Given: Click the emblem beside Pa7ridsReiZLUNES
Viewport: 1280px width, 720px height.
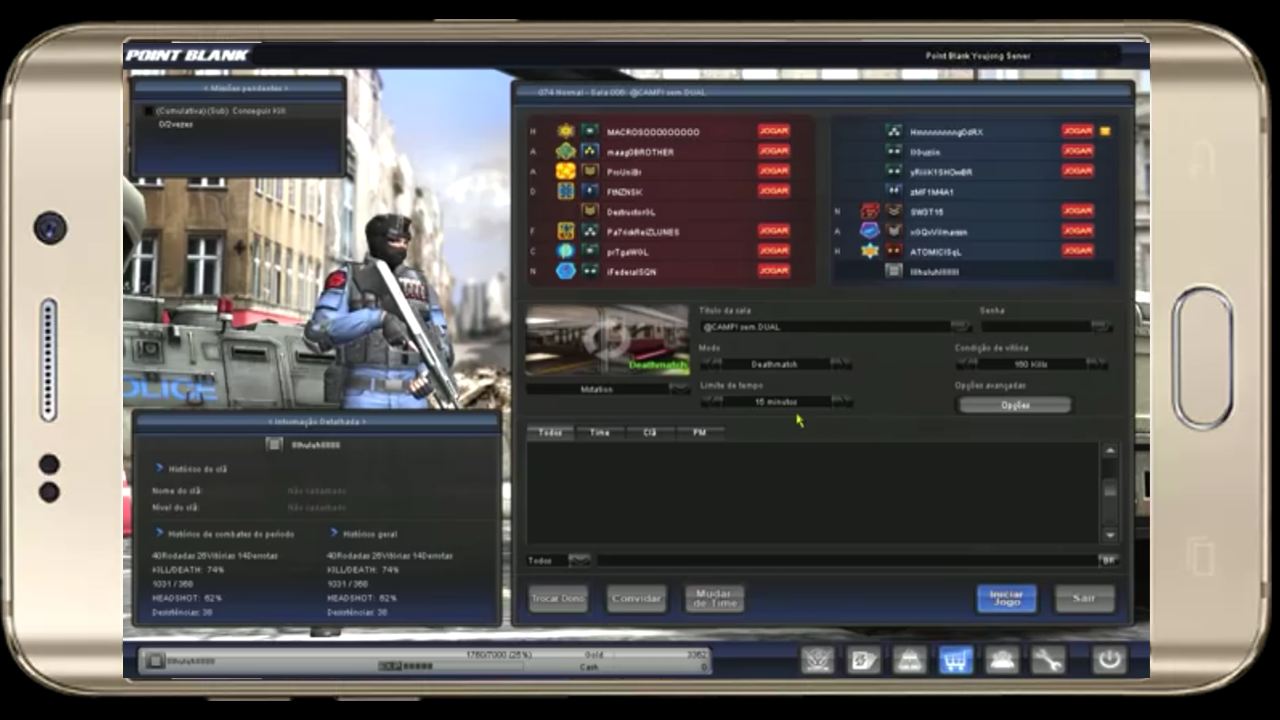Looking at the screenshot, I should pos(566,231).
